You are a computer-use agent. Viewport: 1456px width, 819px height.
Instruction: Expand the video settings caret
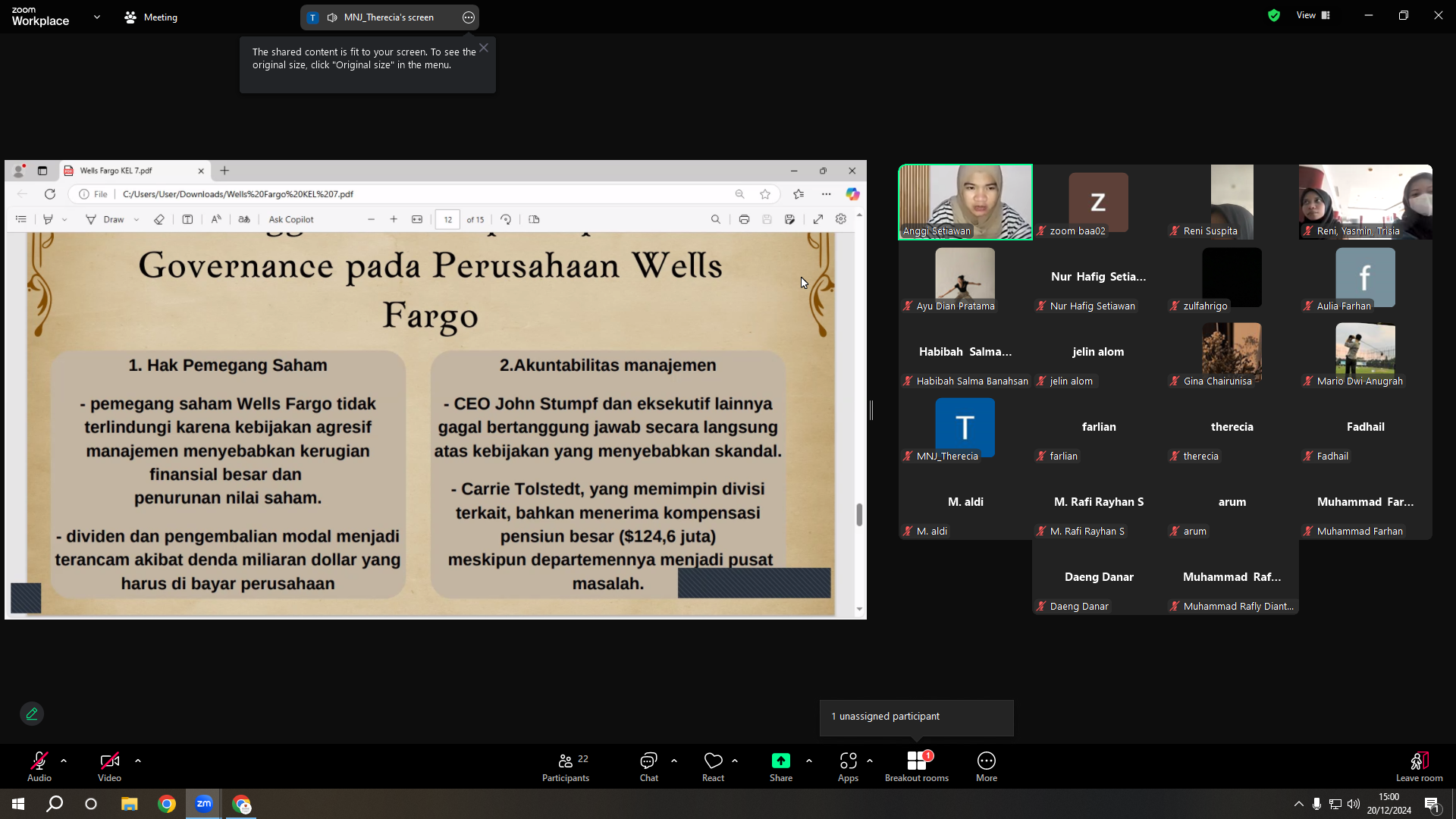click(137, 760)
